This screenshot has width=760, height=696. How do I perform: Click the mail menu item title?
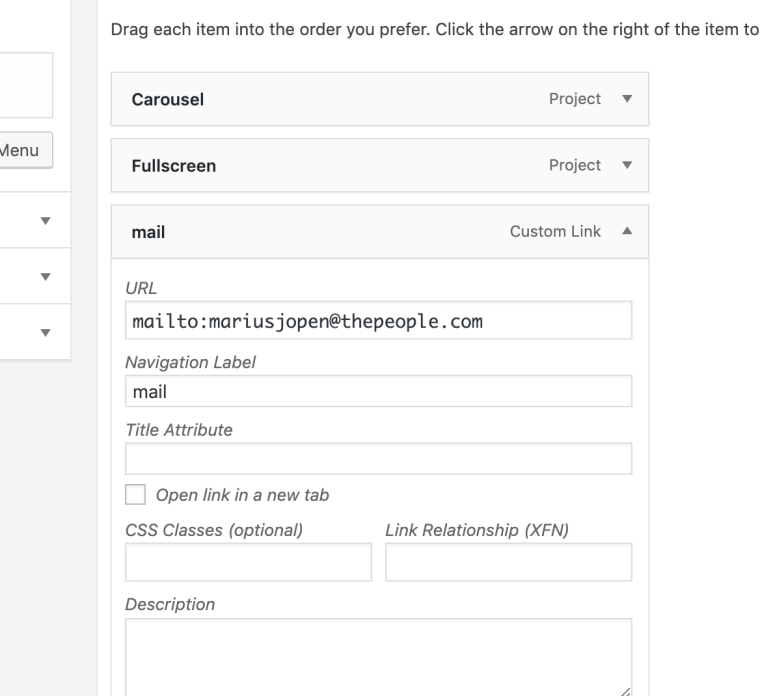click(148, 232)
